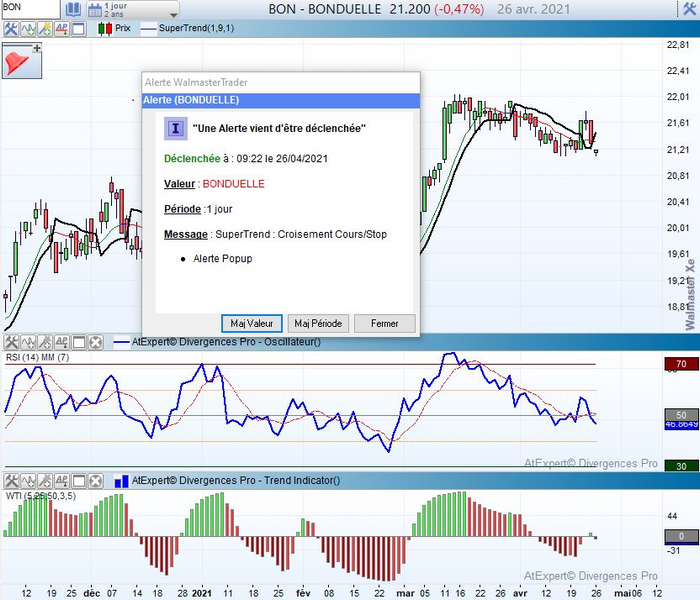The height and width of the screenshot is (600, 700).
Task: Expand the 1 jour / 2 ans period dropdown
Action: (174, 14)
